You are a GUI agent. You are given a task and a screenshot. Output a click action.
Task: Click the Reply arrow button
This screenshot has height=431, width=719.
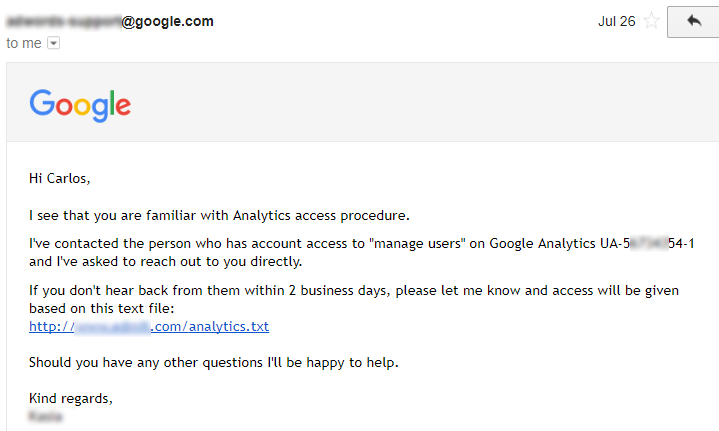coord(694,21)
